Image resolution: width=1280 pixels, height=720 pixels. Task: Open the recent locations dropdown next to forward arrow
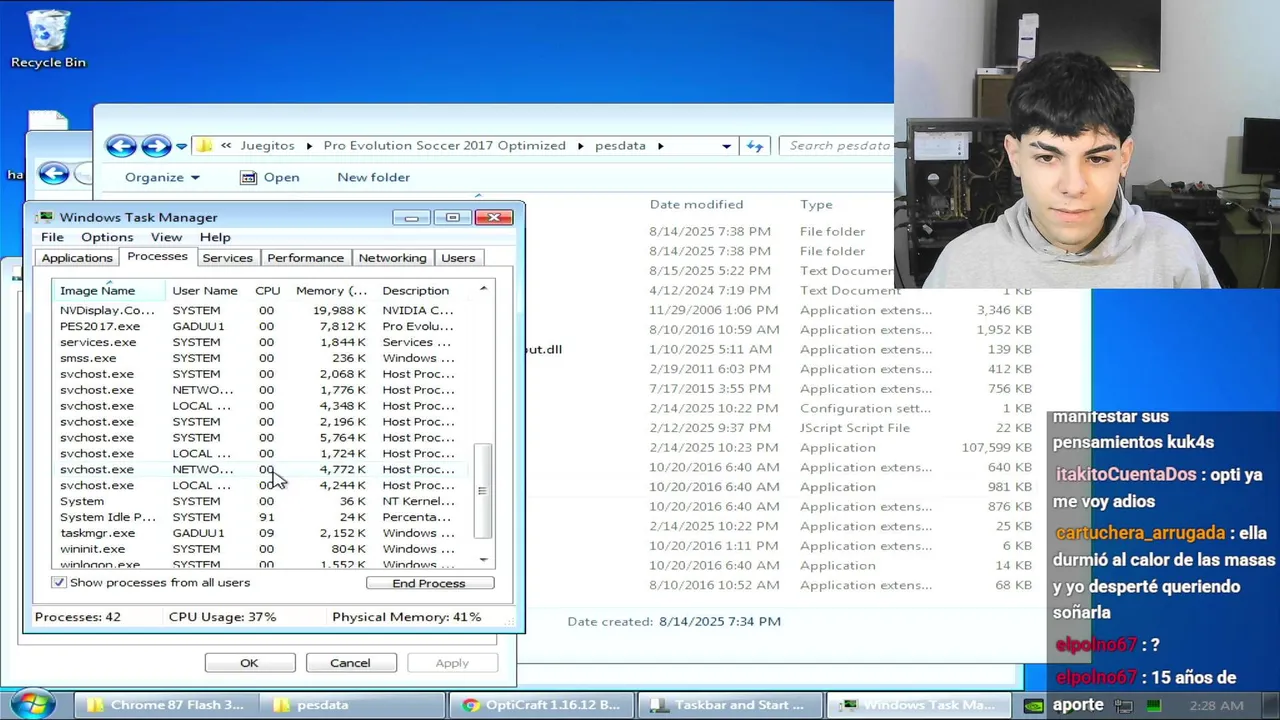click(x=181, y=146)
